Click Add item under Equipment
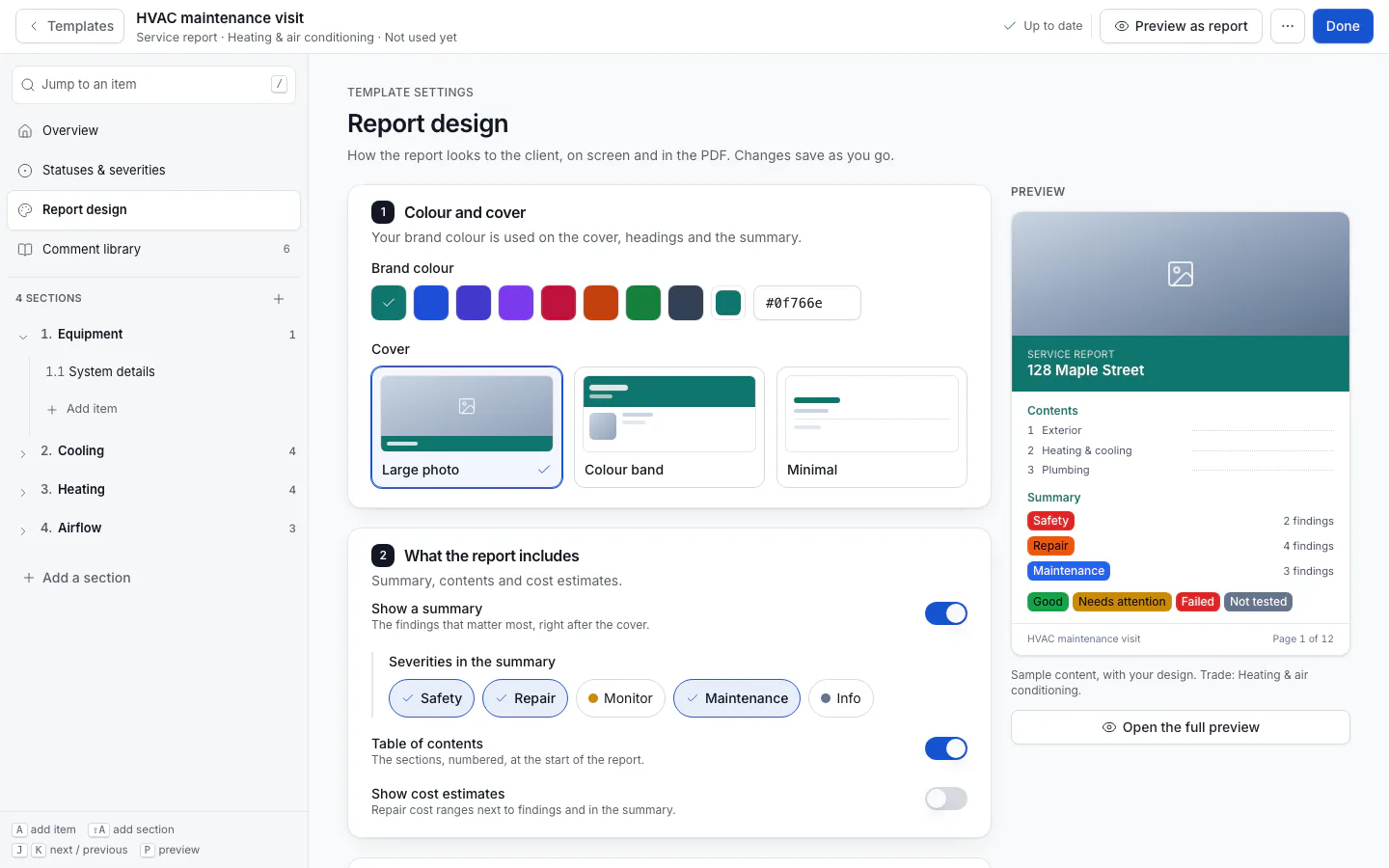 82,409
